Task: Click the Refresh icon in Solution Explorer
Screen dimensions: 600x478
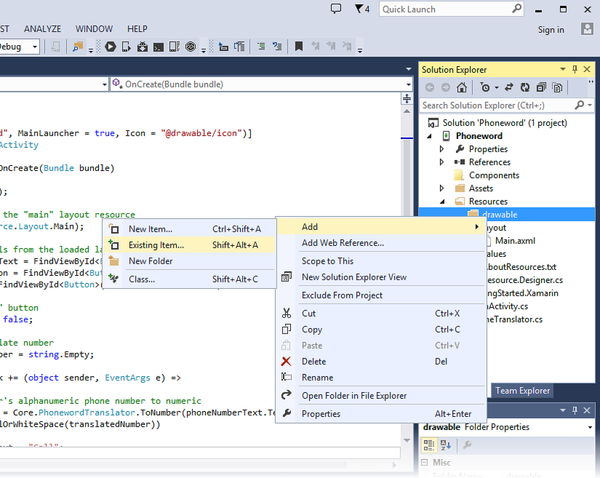Action: (x=523, y=88)
